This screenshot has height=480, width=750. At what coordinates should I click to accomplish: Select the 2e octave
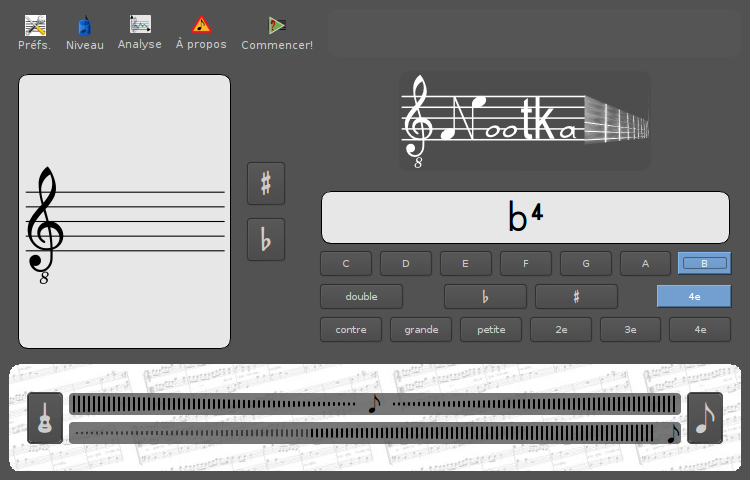coord(561,329)
